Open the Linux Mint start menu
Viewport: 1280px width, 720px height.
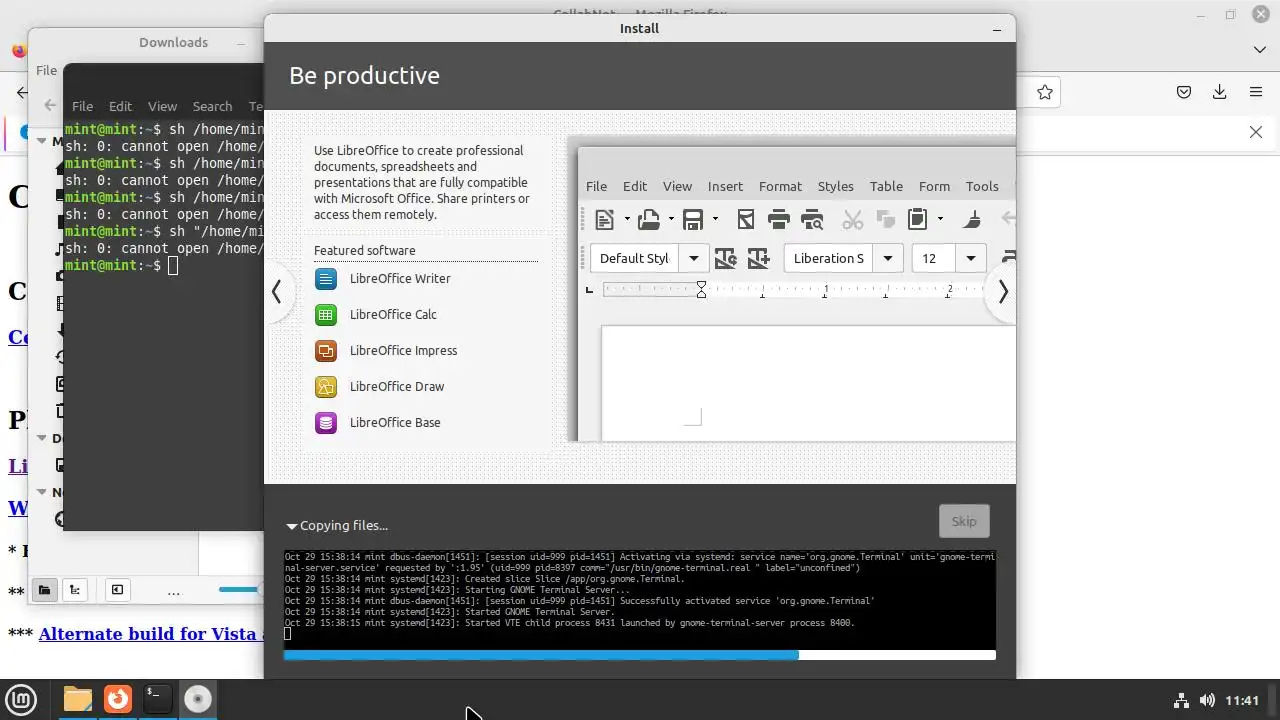coord(22,699)
